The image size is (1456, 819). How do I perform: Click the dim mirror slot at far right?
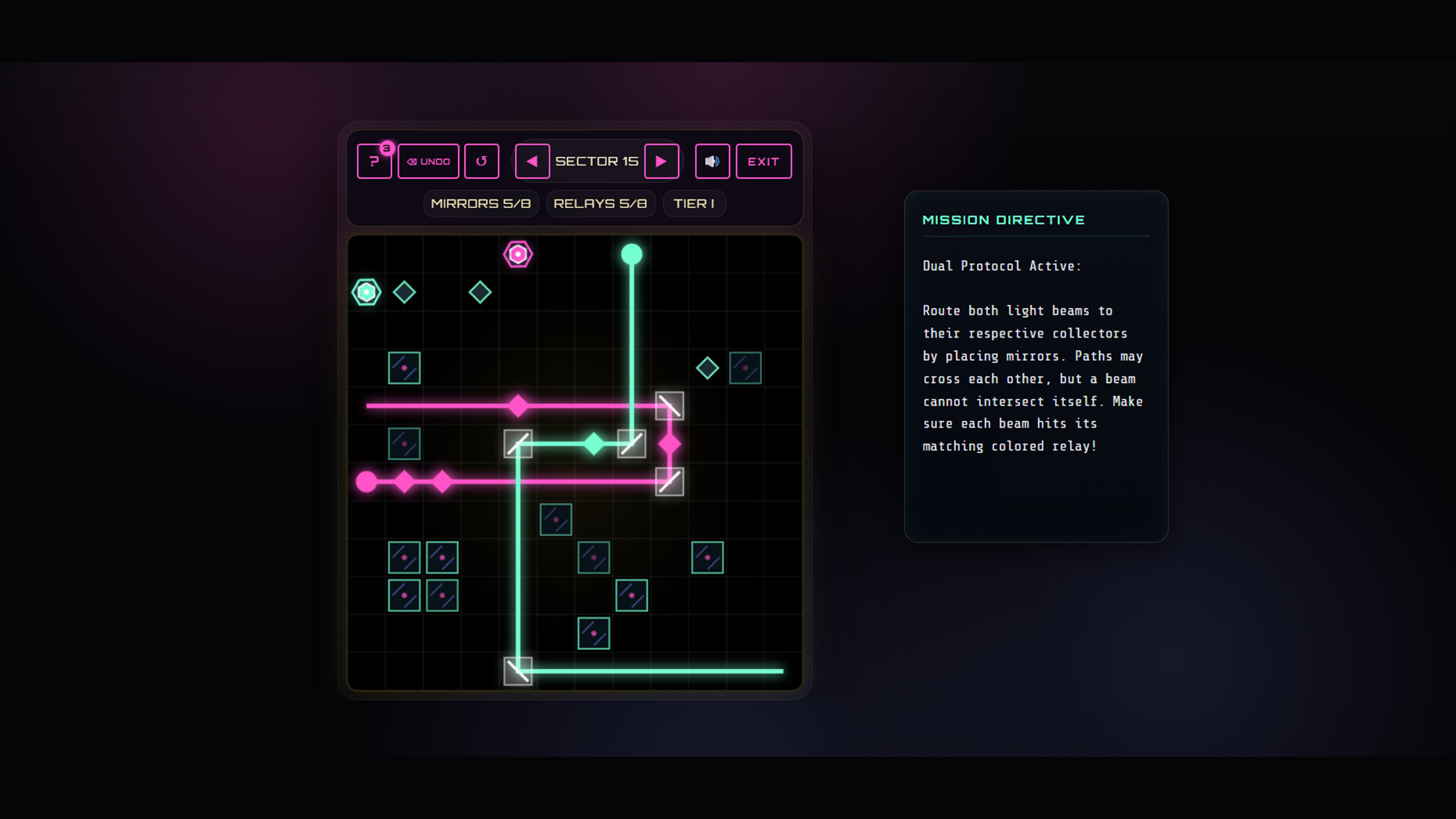pos(745,368)
